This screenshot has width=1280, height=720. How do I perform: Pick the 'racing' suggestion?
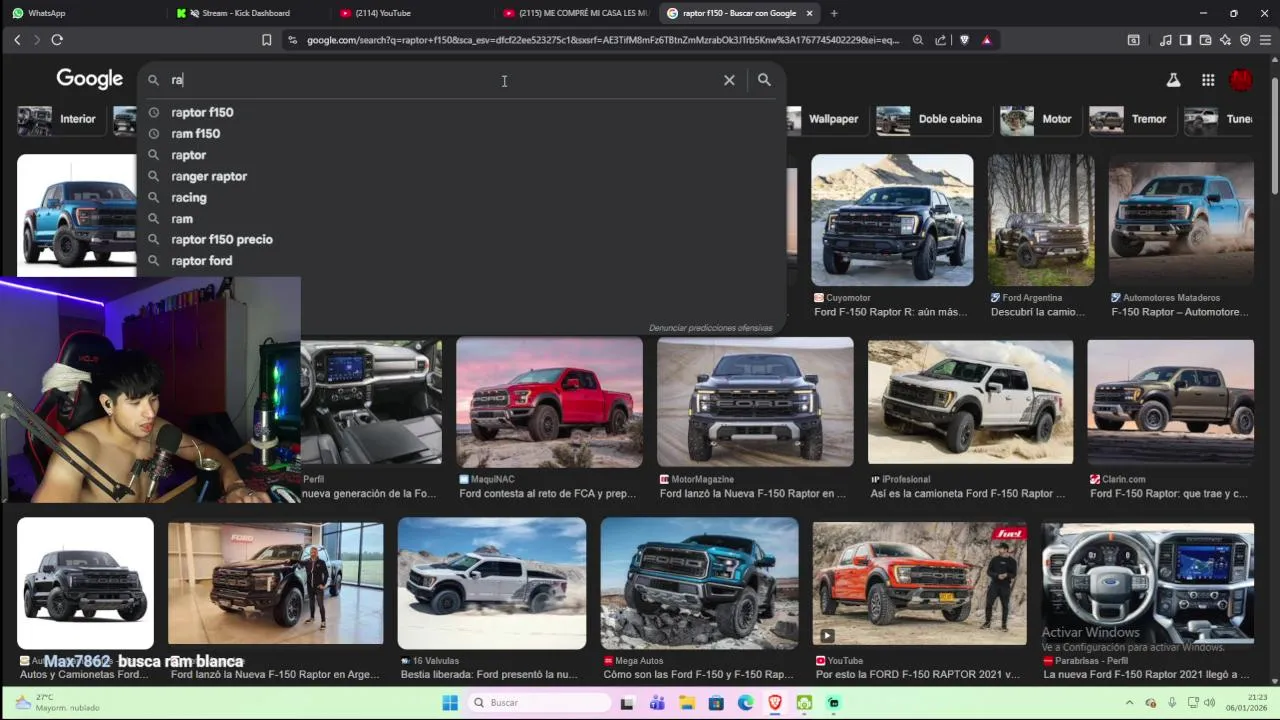pos(461,197)
